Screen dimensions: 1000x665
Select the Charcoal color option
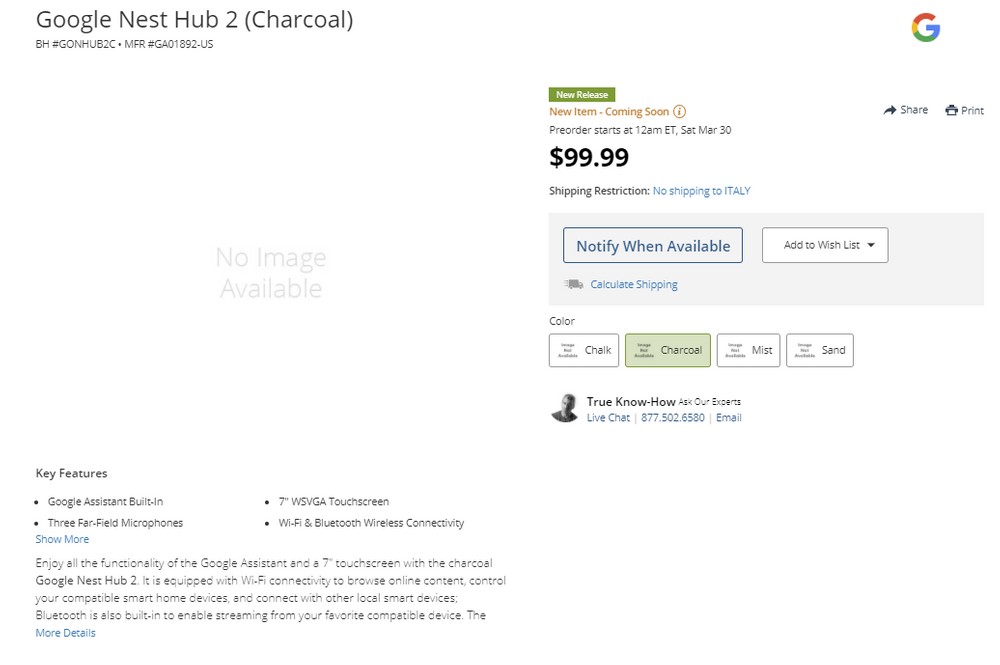[x=667, y=350]
